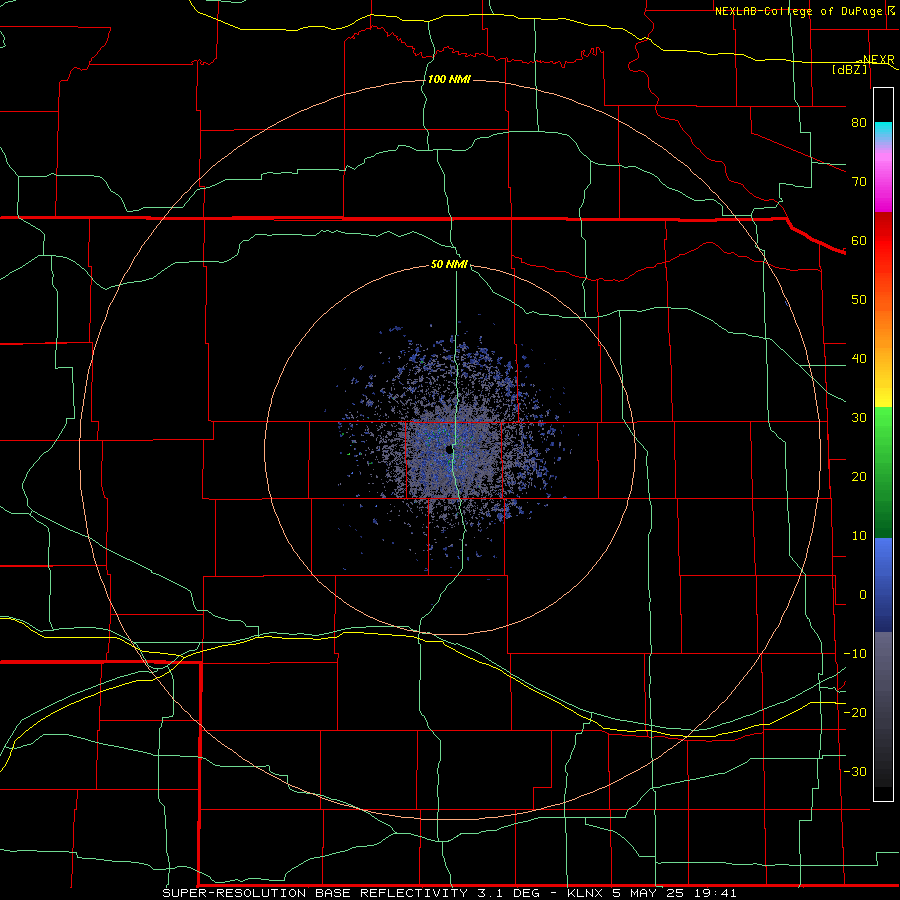Click the 60 value on dBZ scale
The height and width of the screenshot is (900, 900).
click(x=859, y=241)
